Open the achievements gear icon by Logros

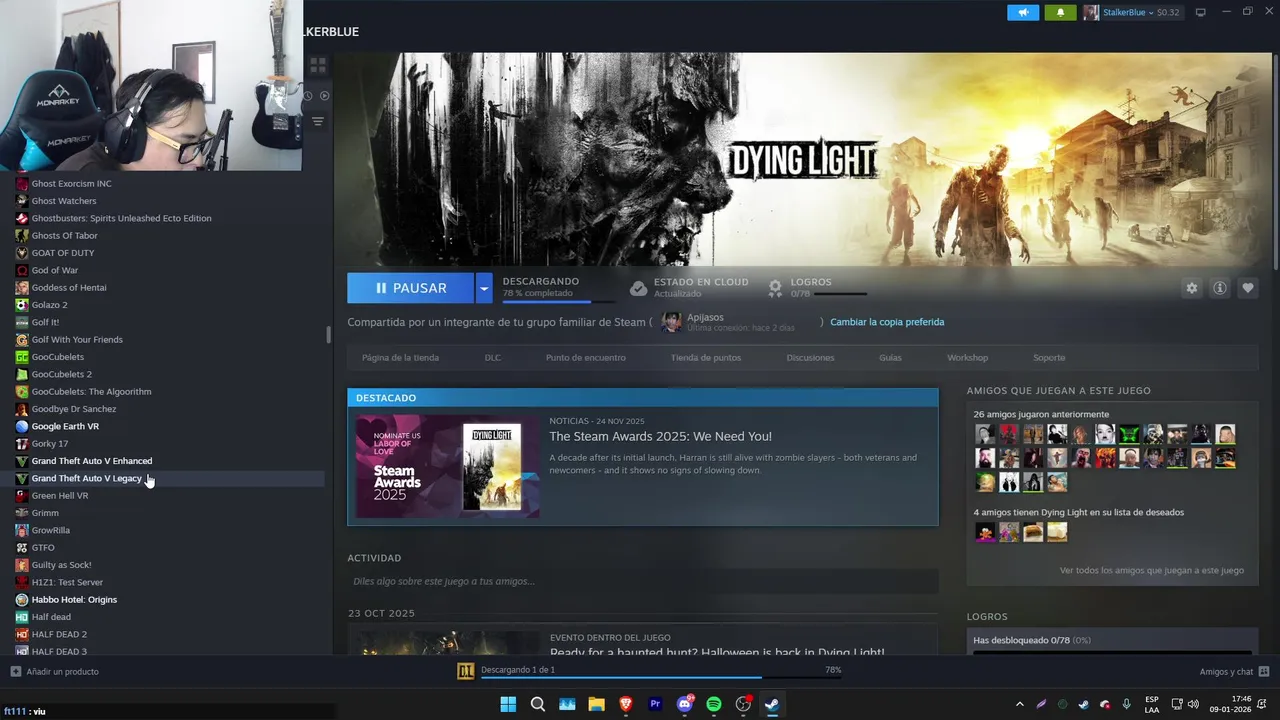pyautogui.click(x=775, y=288)
